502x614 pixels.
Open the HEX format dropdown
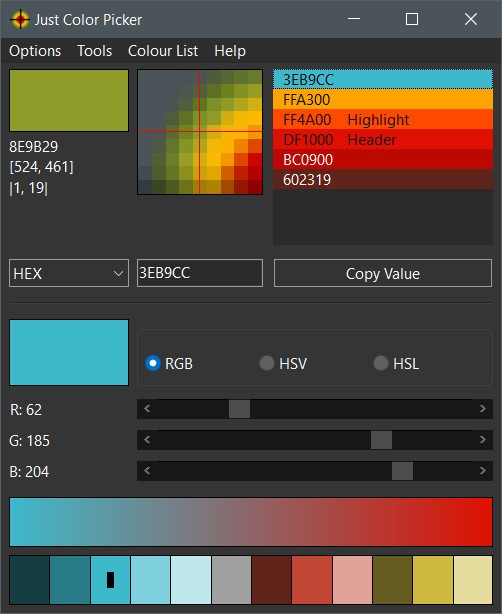point(69,273)
